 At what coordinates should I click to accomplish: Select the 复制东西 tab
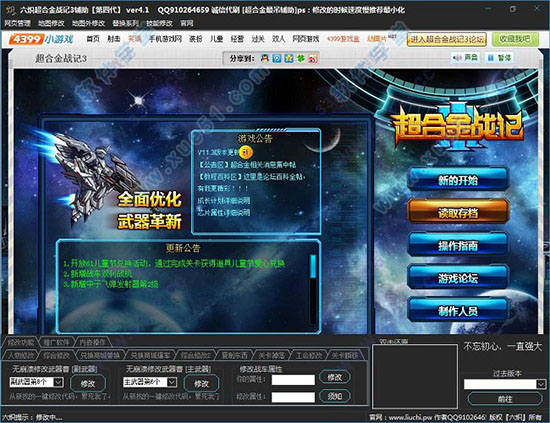pyautogui.click(x=235, y=355)
